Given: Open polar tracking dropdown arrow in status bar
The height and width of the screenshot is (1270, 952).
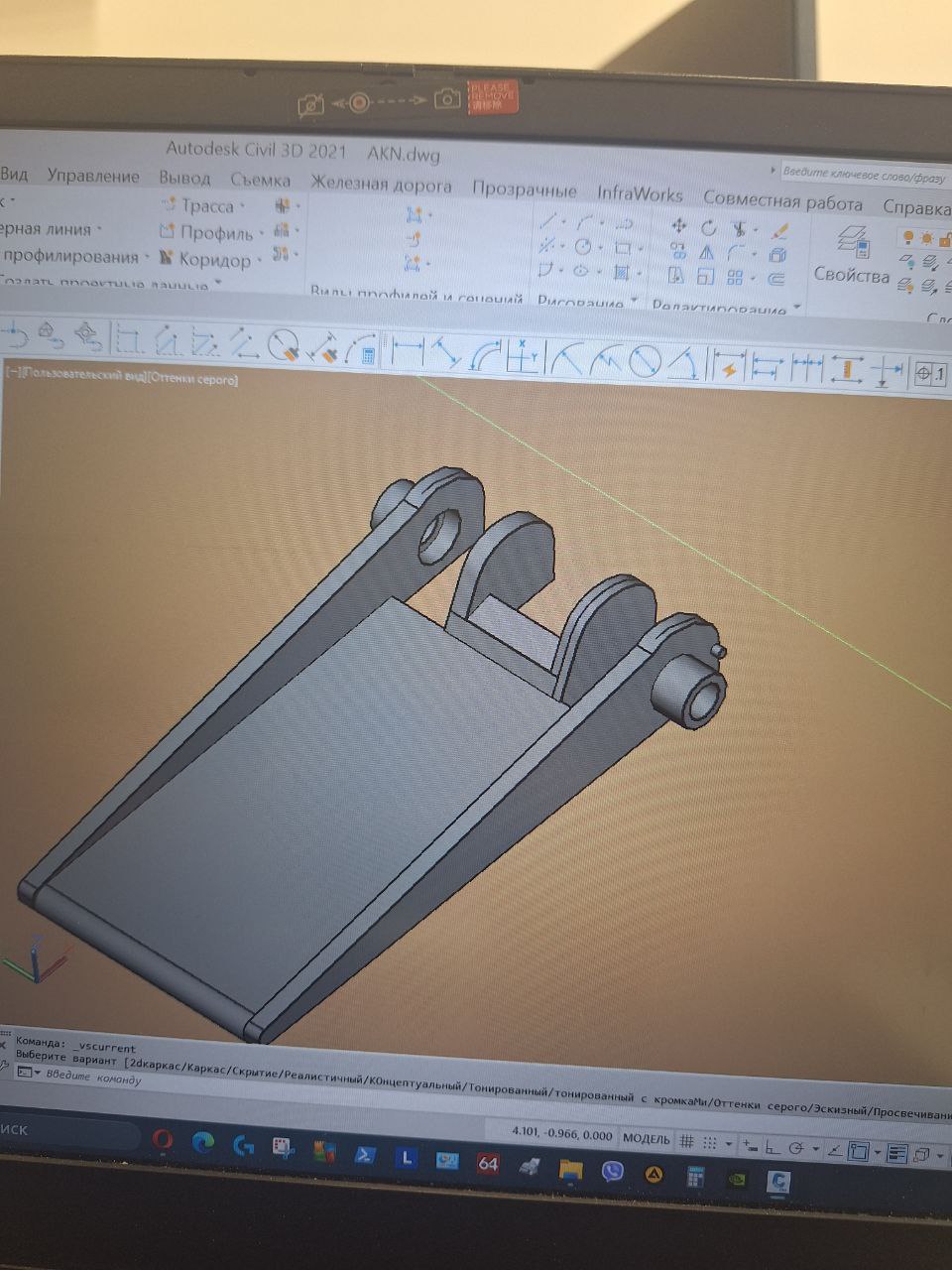Looking at the screenshot, I should 815,1149.
